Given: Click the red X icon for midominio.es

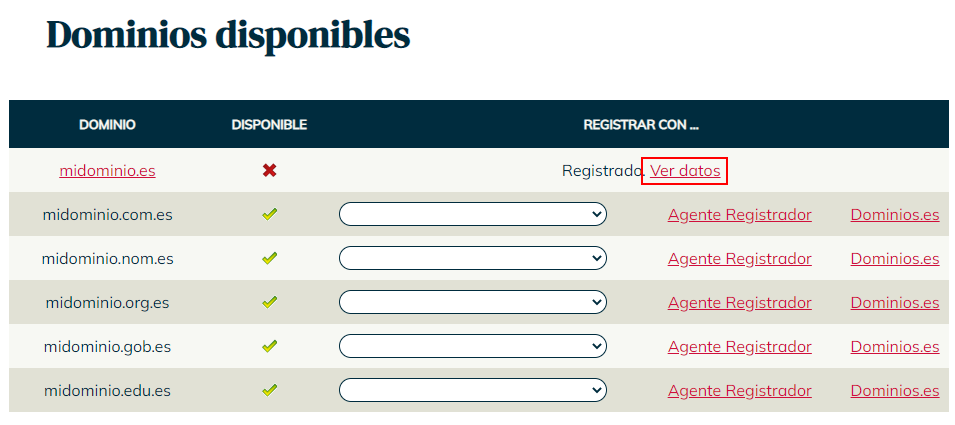Looking at the screenshot, I should click(x=269, y=171).
